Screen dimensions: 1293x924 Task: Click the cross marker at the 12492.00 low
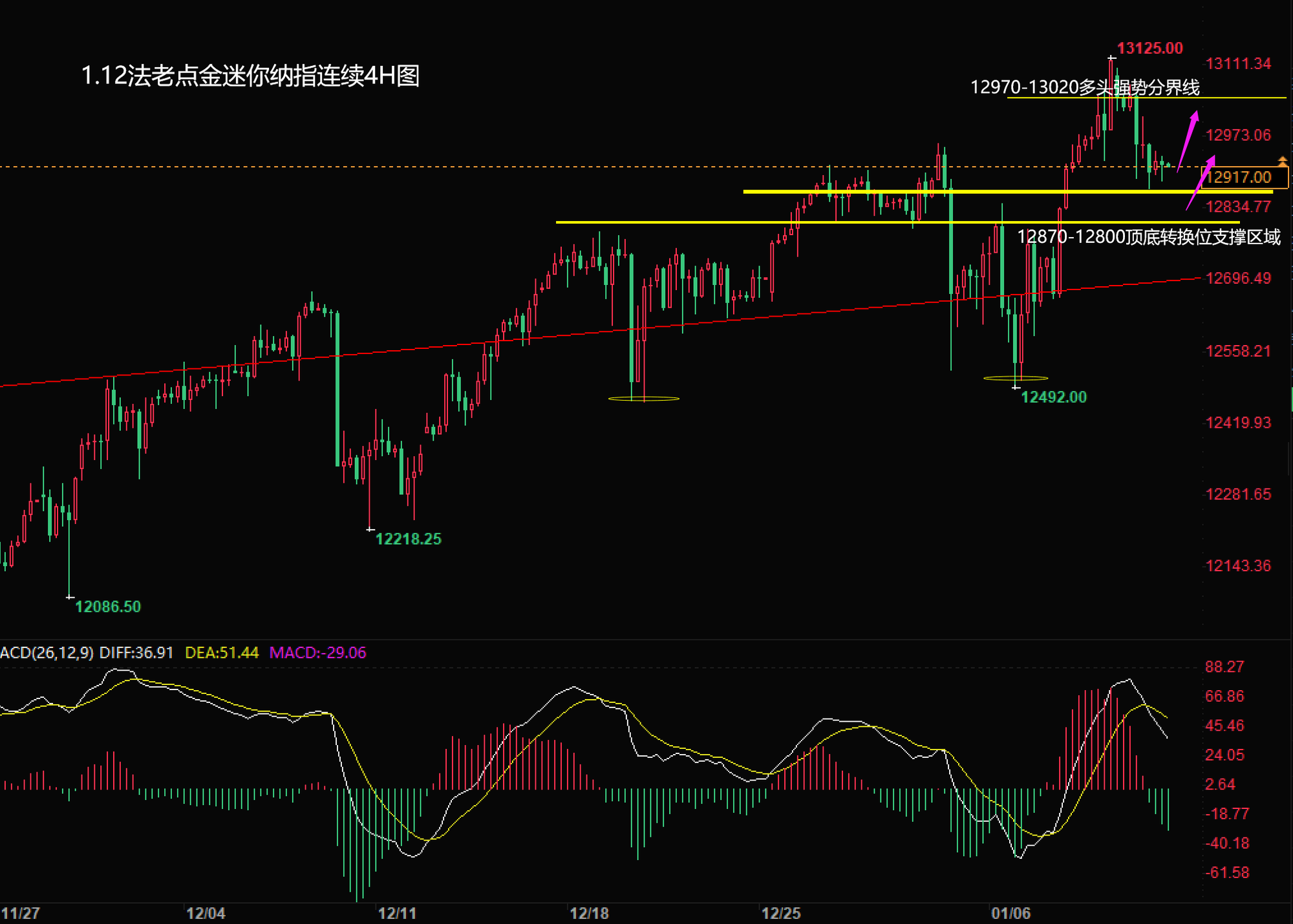click(x=1016, y=388)
